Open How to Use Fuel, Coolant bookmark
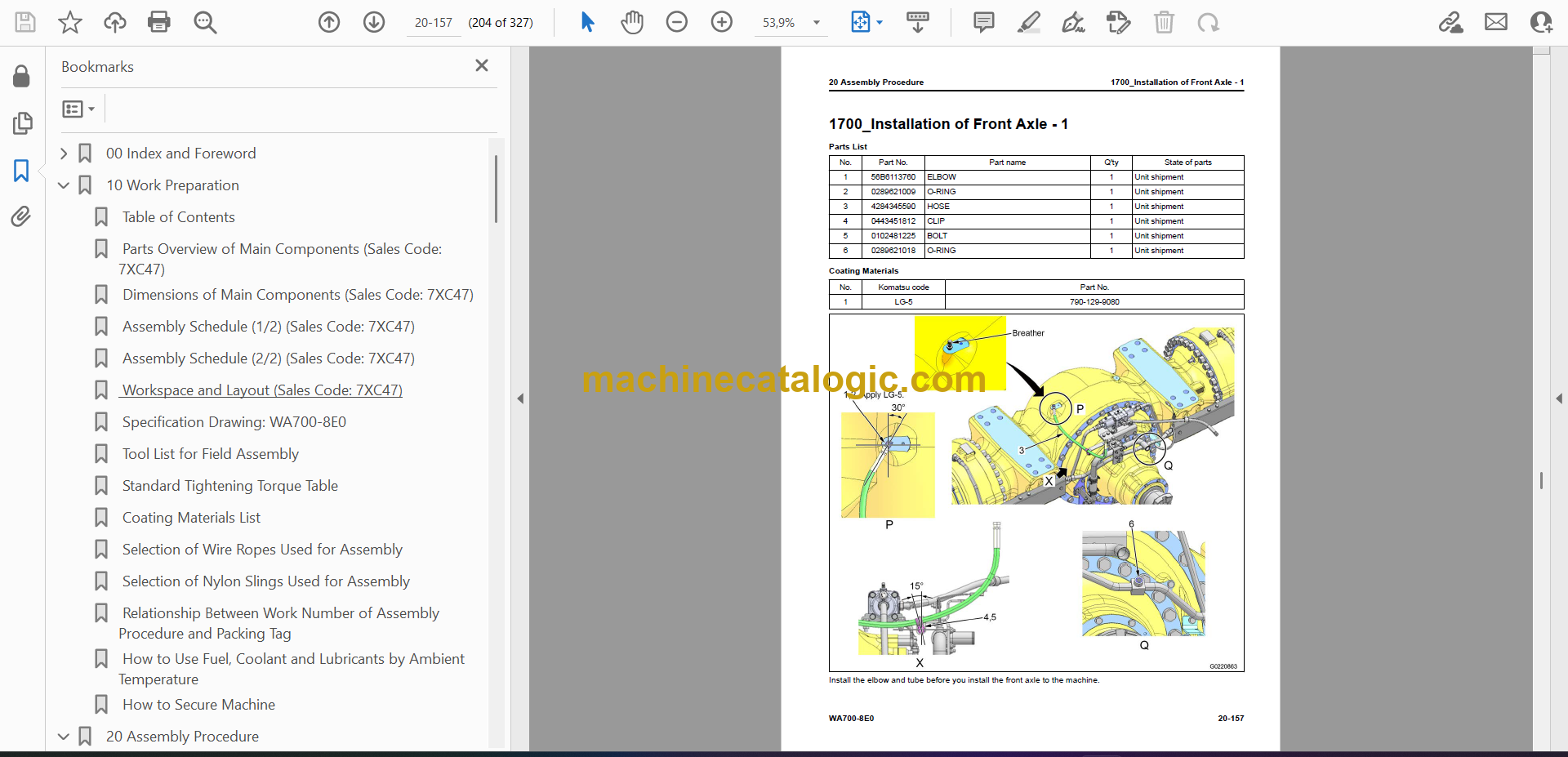Screen dimensions: 1568x757 [x=292, y=669]
